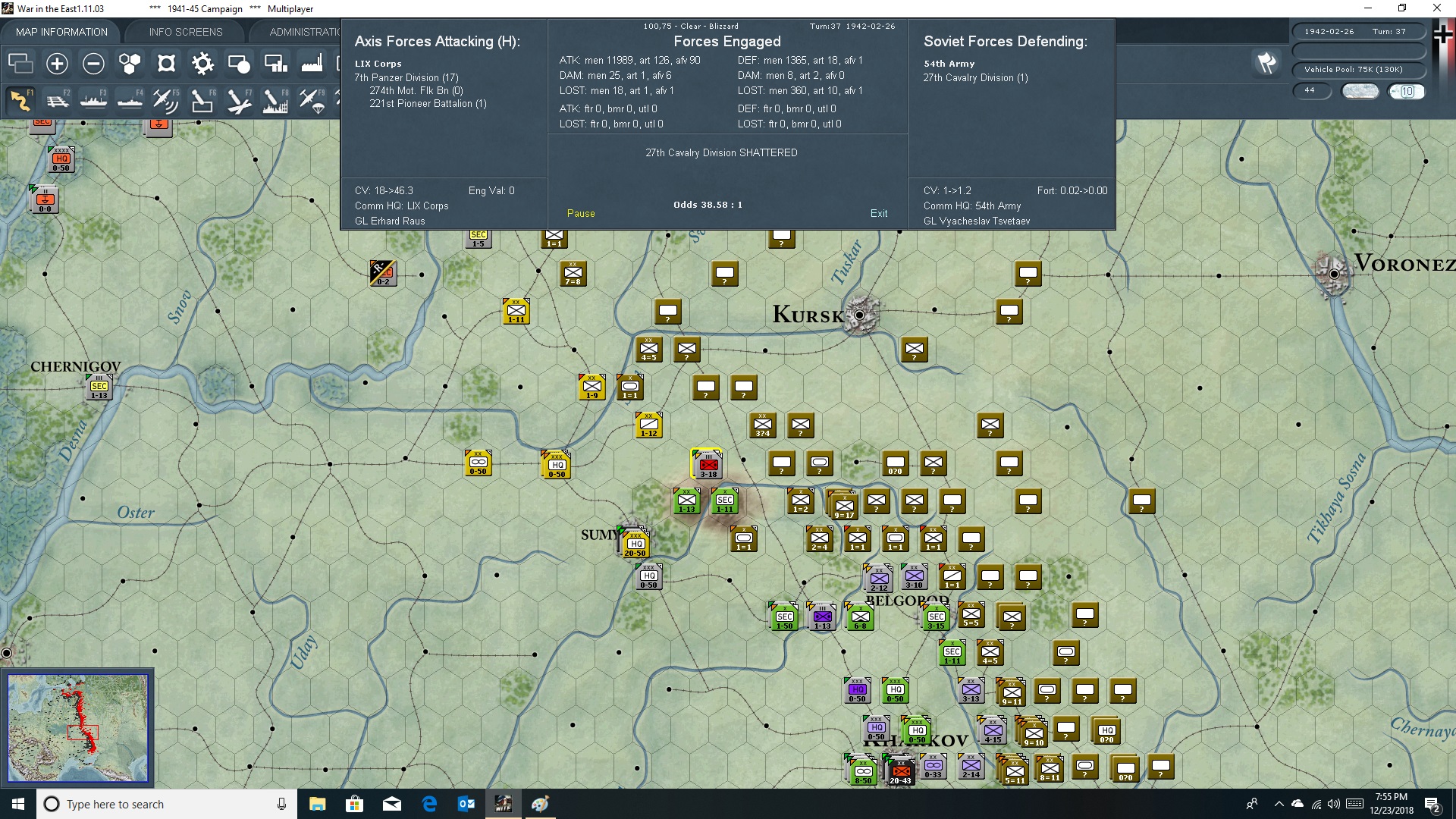This screenshot has width=1456, height=819.
Task: Click Pause in the combat report
Action: 581,213
